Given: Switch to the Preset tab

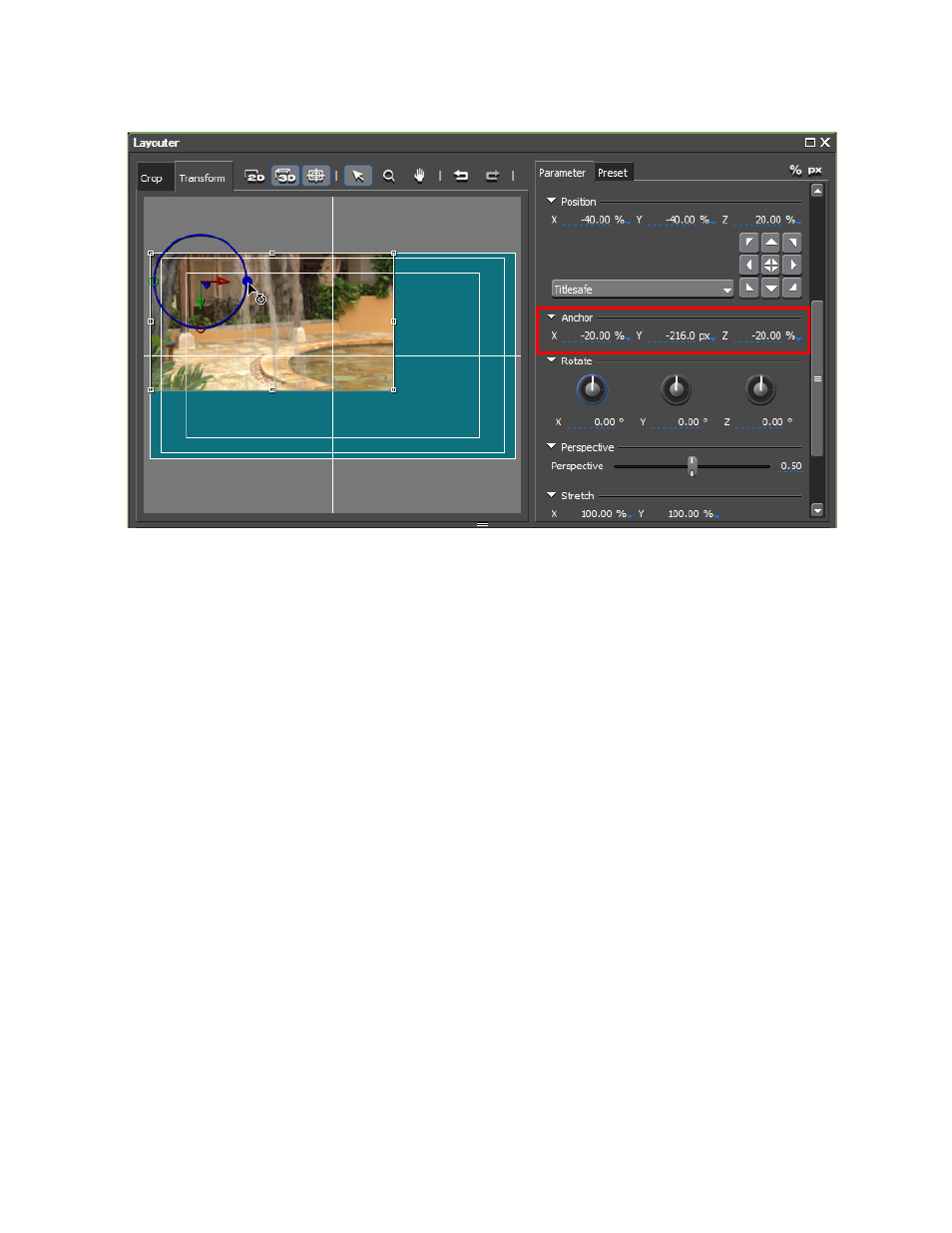Looking at the screenshot, I should (x=613, y=173).
